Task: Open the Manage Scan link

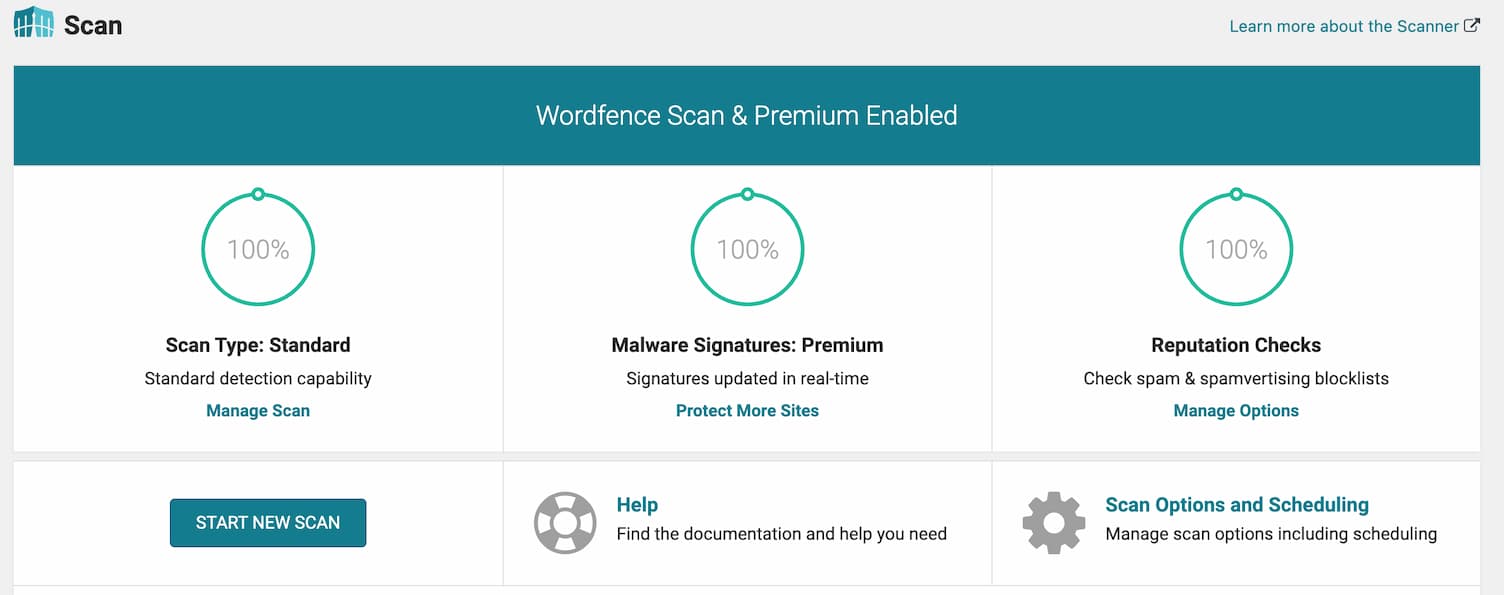Action: click(x=258, y=410)
